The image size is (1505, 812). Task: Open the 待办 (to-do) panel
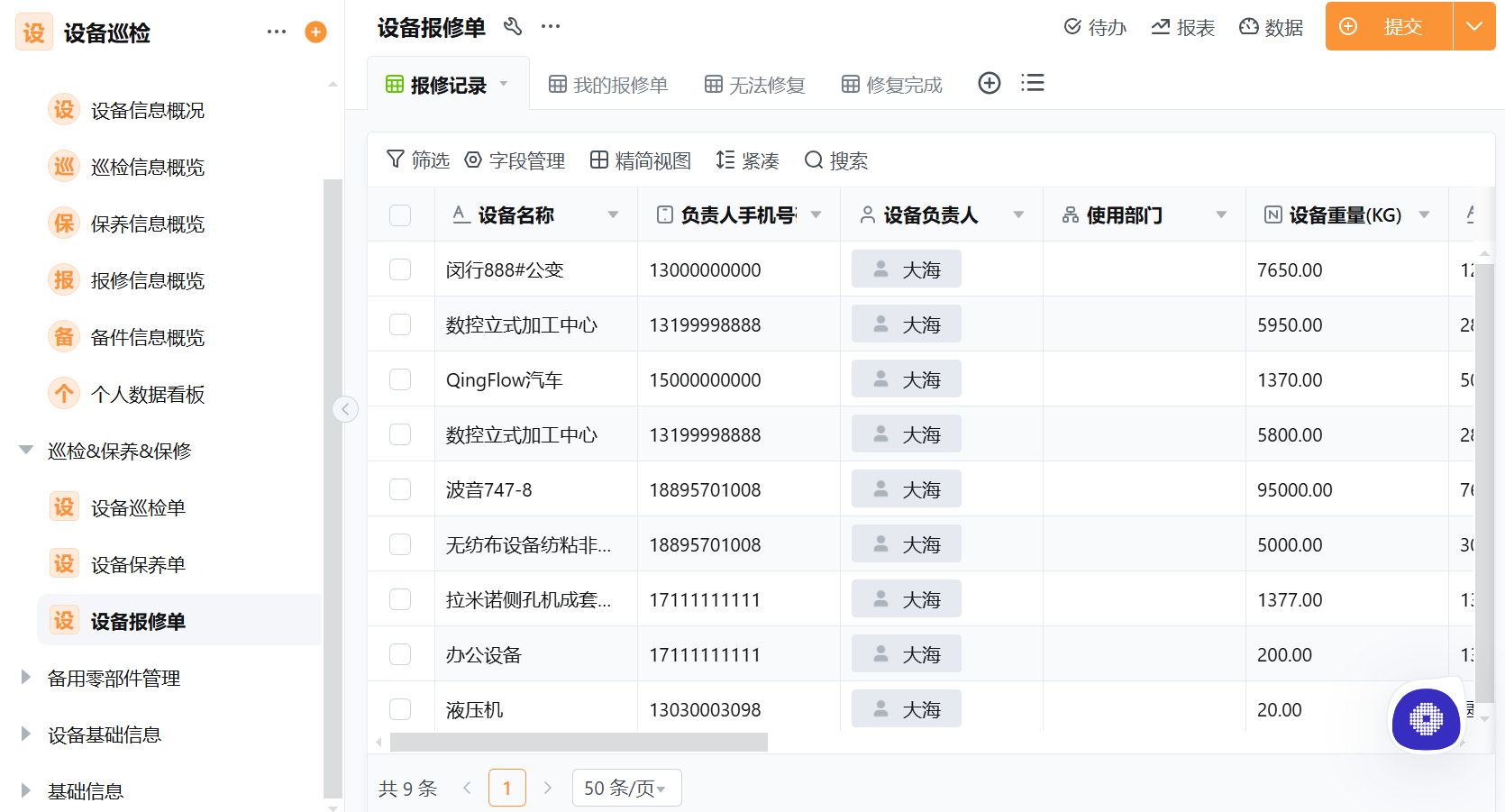1093,27
